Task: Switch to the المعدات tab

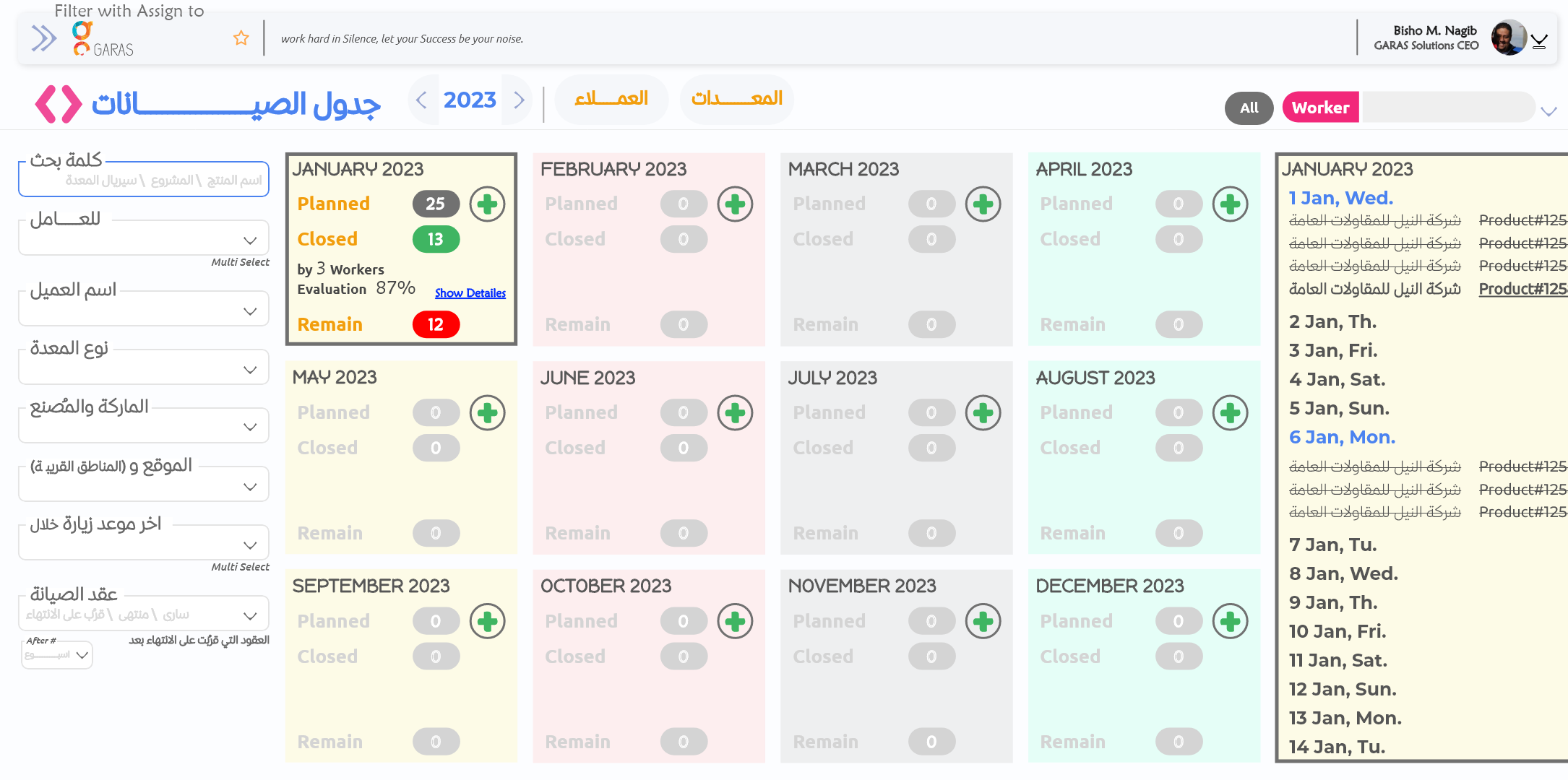Action: tap(736, 99)
